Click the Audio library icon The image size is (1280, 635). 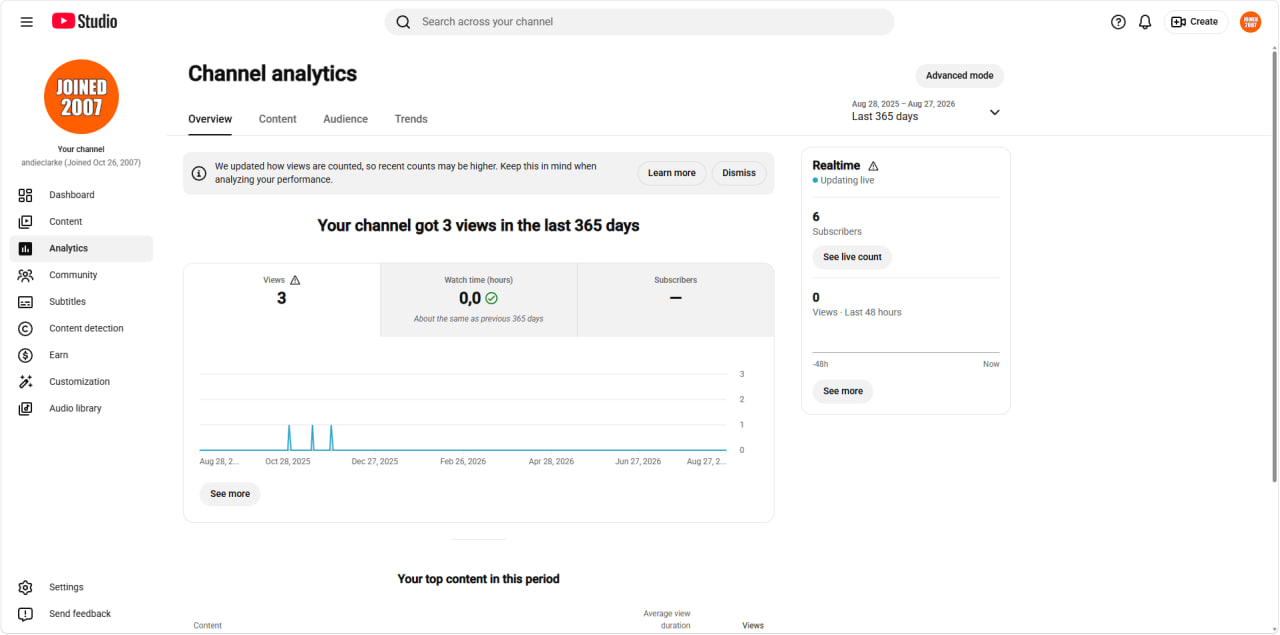[26, 408]
